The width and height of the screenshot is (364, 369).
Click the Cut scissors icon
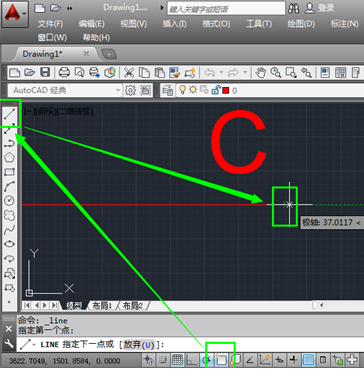pos(129,72)
